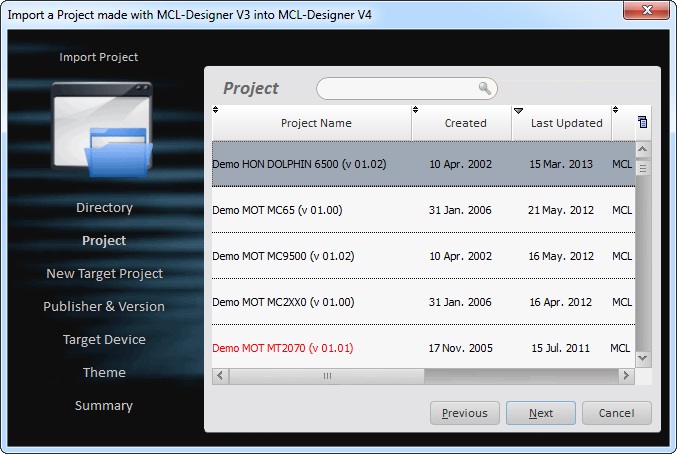The height and width of the screenshot is (454, 677).
Task: Click the magnifier icon in search box
Action: click(x=485, y=89)
